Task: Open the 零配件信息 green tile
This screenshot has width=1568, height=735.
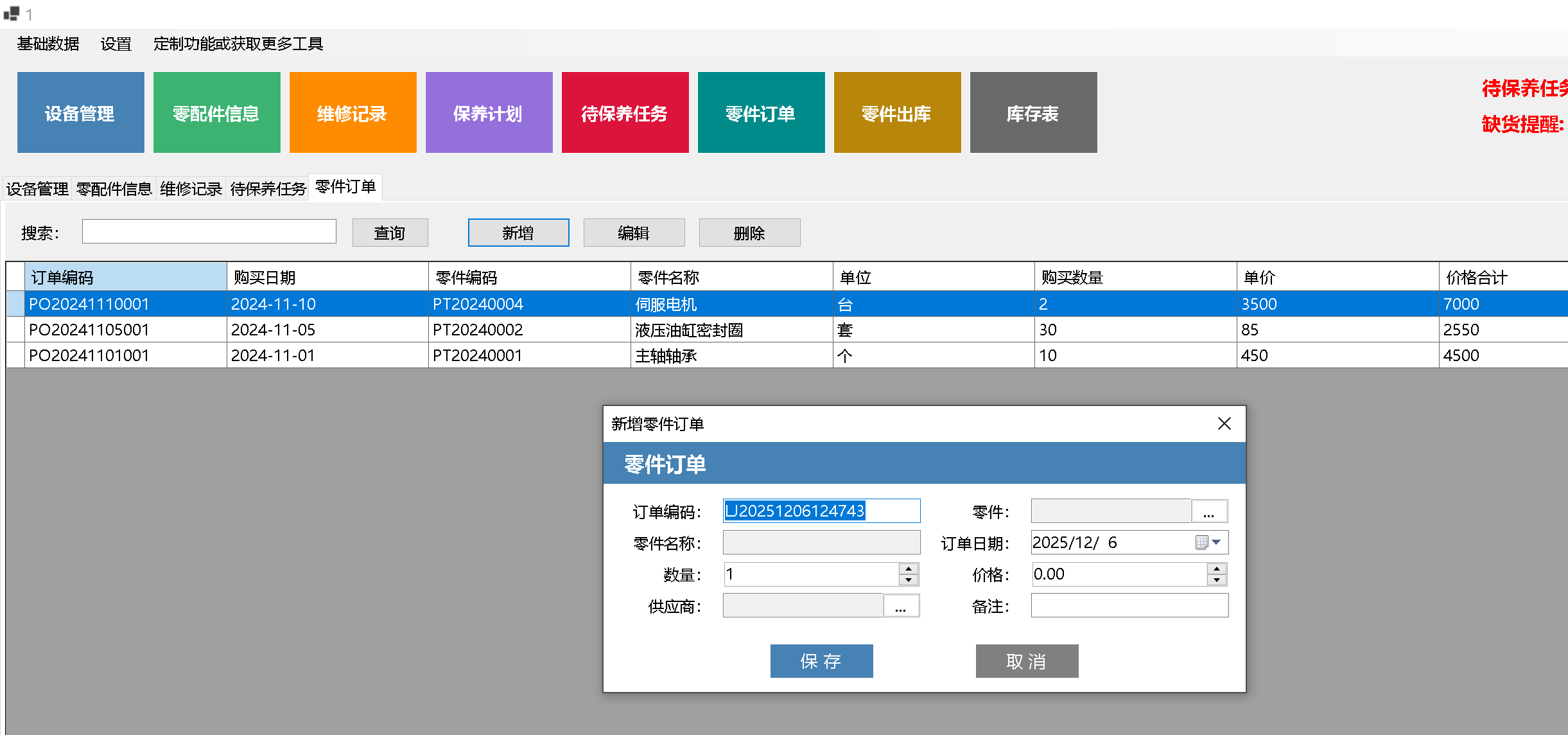Action: click(x=216, y=112)
